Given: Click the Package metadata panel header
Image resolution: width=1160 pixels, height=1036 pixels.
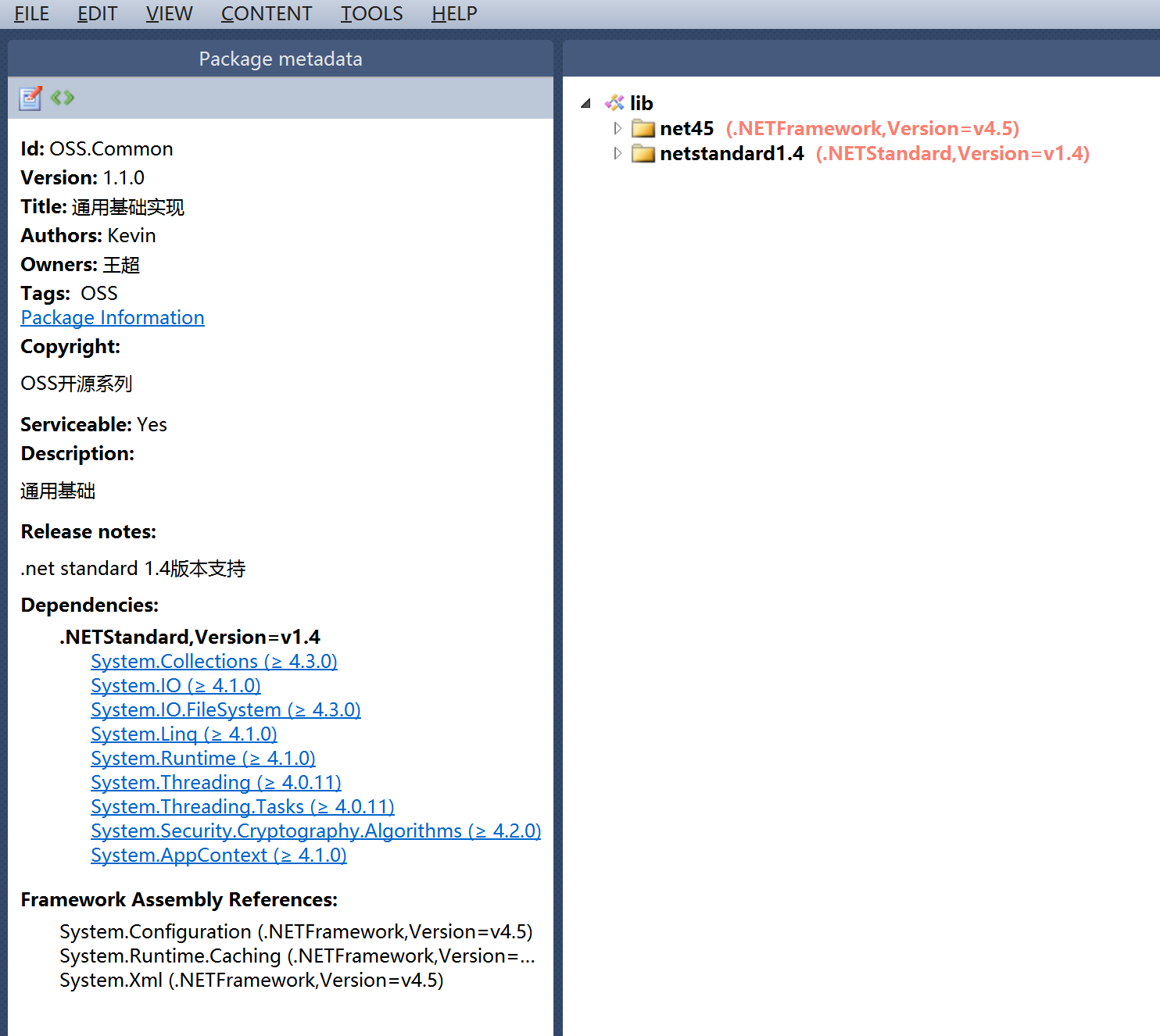Looking at the screenshot, I should click(281, 59).
